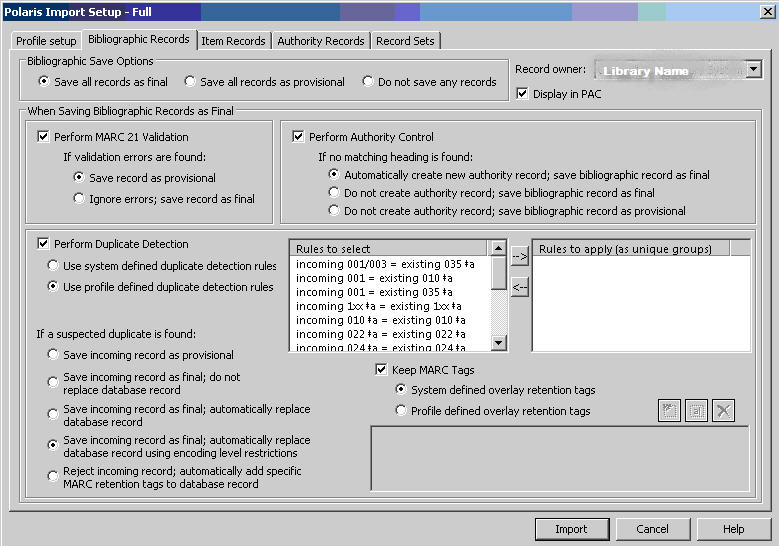Click the Rules to select scrollbar thumb
The width and height of the screenshot is (779, 546).
[x=498, y=273]
